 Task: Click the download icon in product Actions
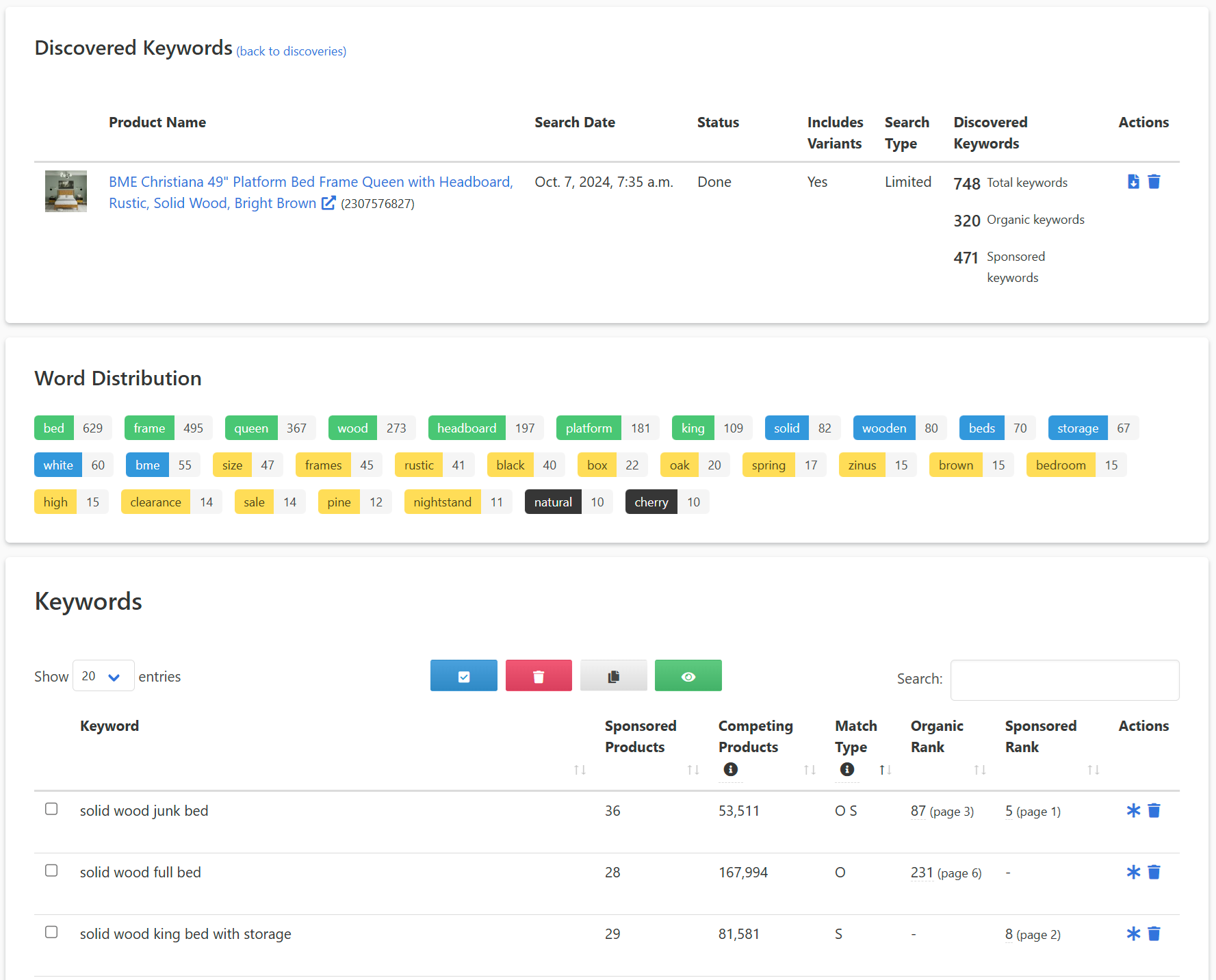click(1133, 181)
